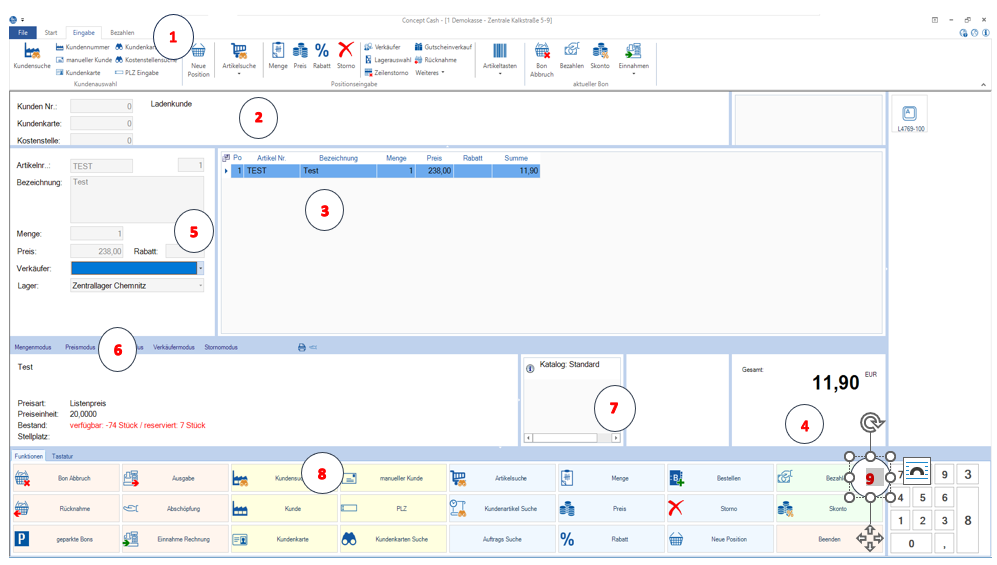Open the Verkäufer dropdown list
This screenshot has height=565, width=997.
pos(200,268)
